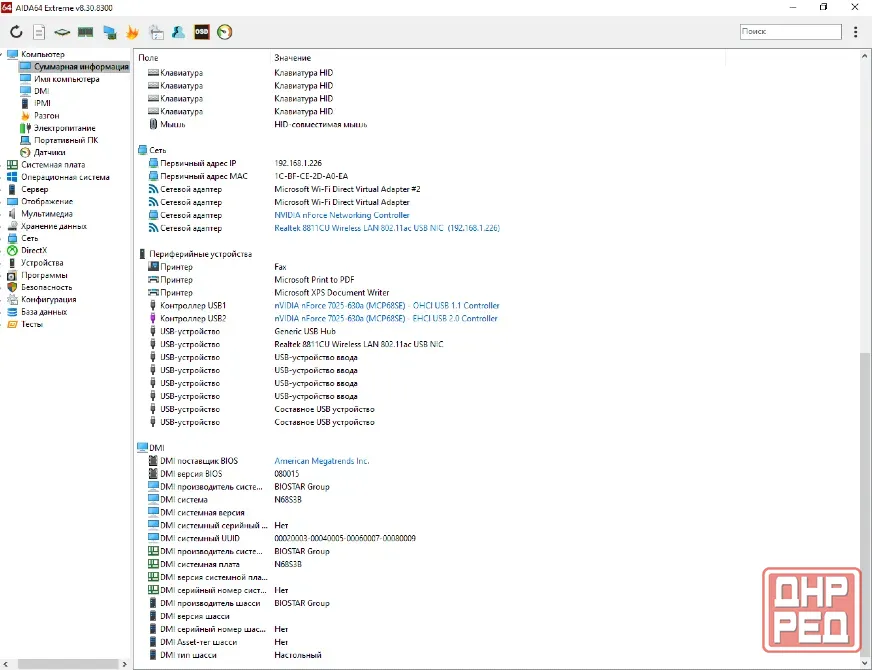Click Периферийные устройства section heading
872x670 pixels.
click(200, 254)
